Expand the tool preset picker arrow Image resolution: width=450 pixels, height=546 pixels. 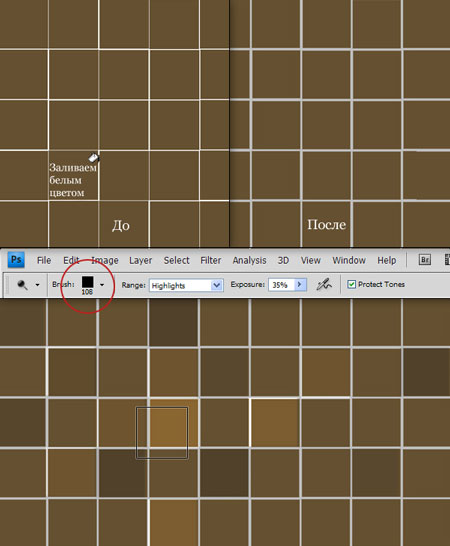37,285
